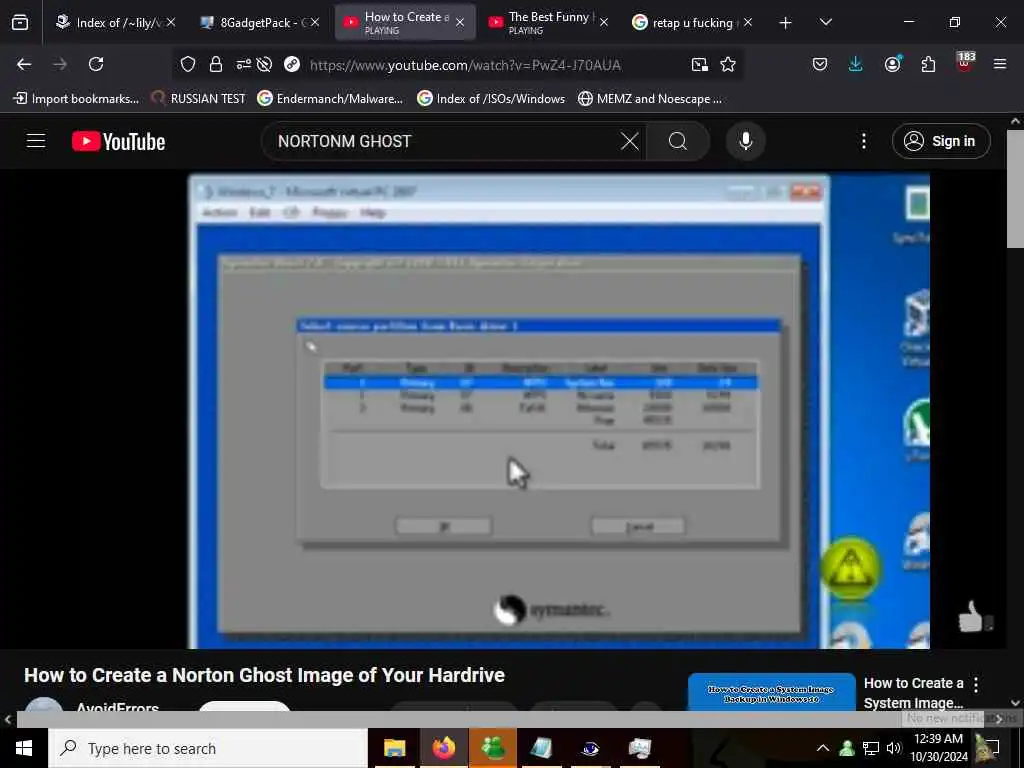
Task: Toggle picture-in-picture from the address bar
Action: pyautogui.click(x=699, y=64)
